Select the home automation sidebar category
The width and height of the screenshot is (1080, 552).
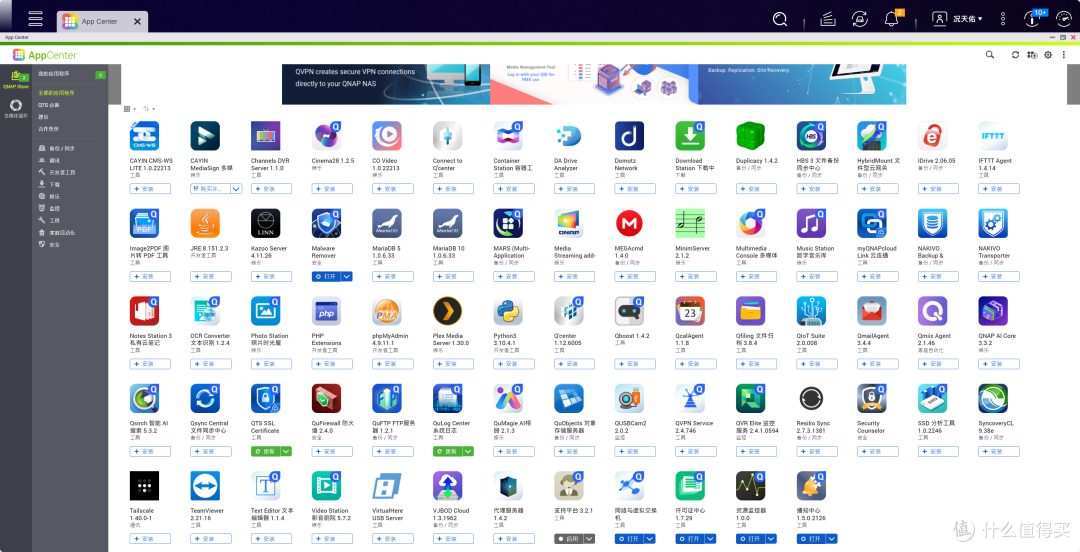point(58,232)
